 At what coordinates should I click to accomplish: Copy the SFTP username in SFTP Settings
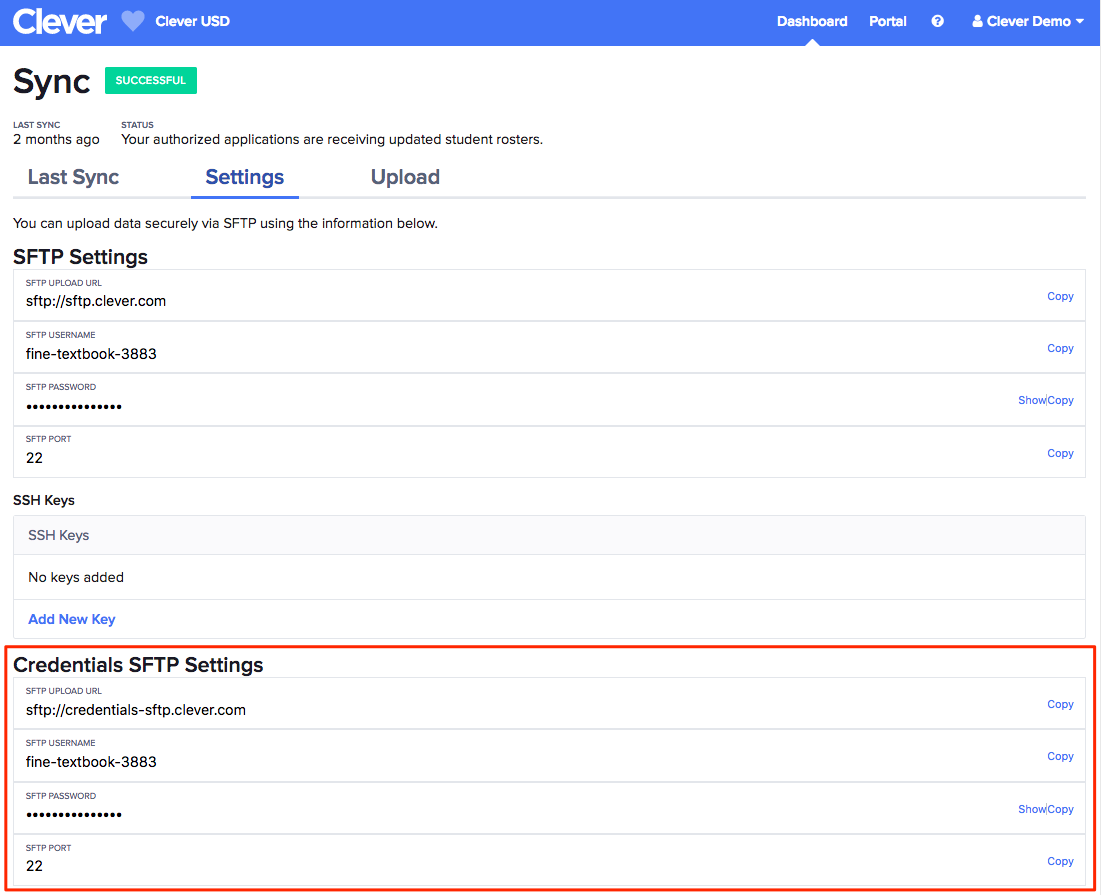point(1060,348)
